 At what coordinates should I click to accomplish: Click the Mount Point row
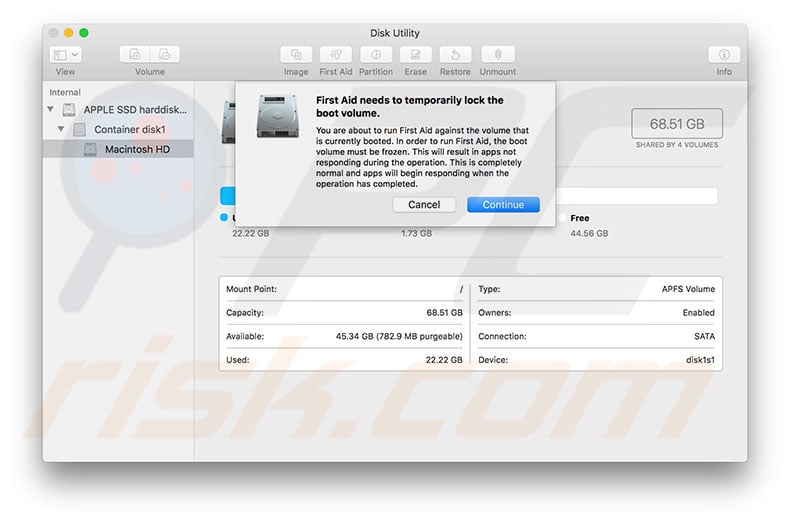click(x=344, y=289)
